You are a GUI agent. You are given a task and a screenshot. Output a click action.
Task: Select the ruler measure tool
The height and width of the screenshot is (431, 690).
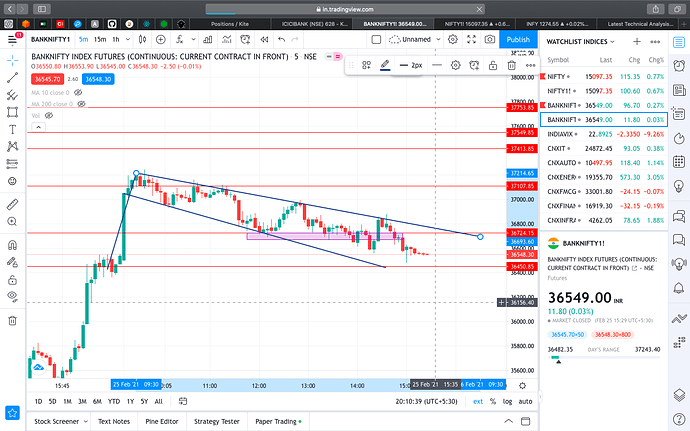[12, 204]
